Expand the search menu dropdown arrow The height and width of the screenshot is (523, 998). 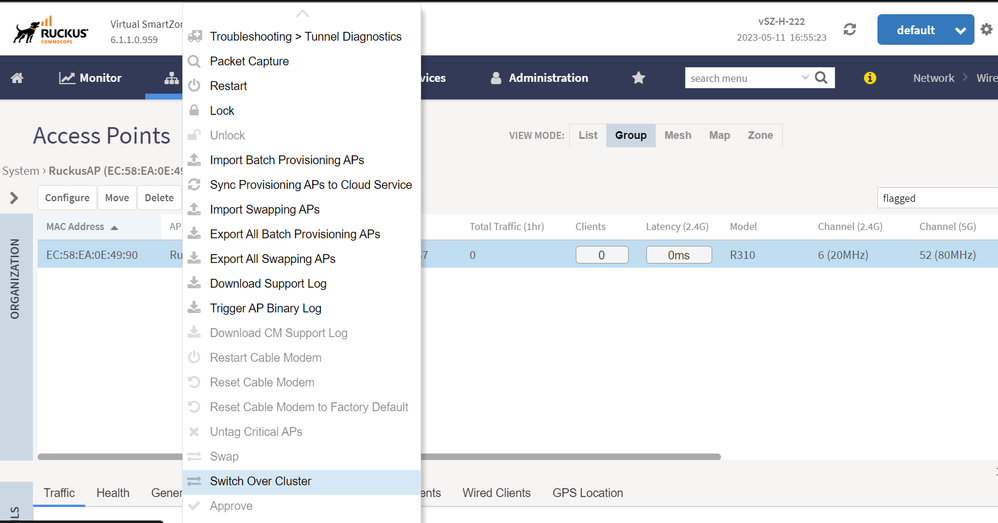point(805,78)
